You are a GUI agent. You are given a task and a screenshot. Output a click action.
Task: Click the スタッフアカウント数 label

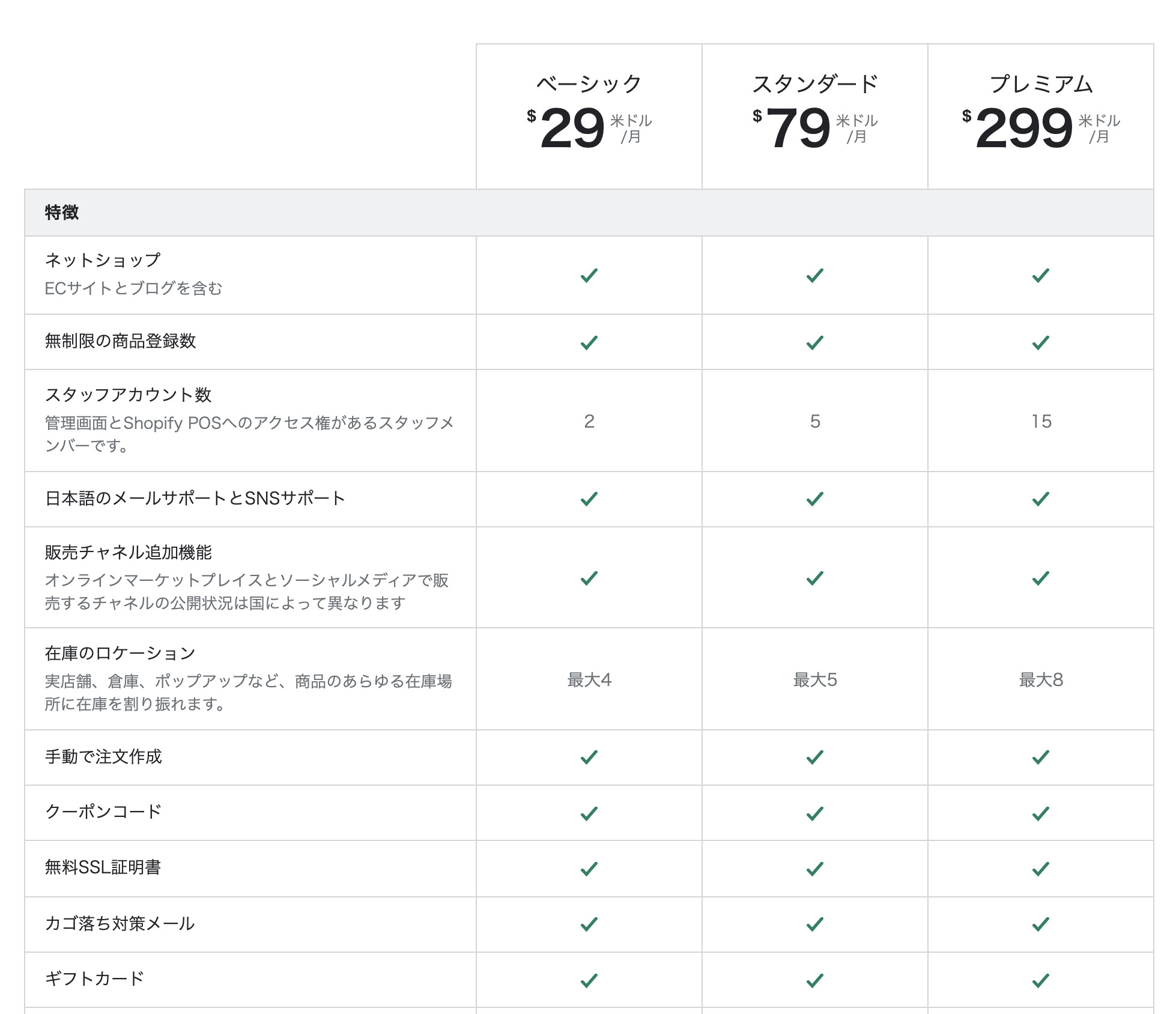click(x=128, y=395)
